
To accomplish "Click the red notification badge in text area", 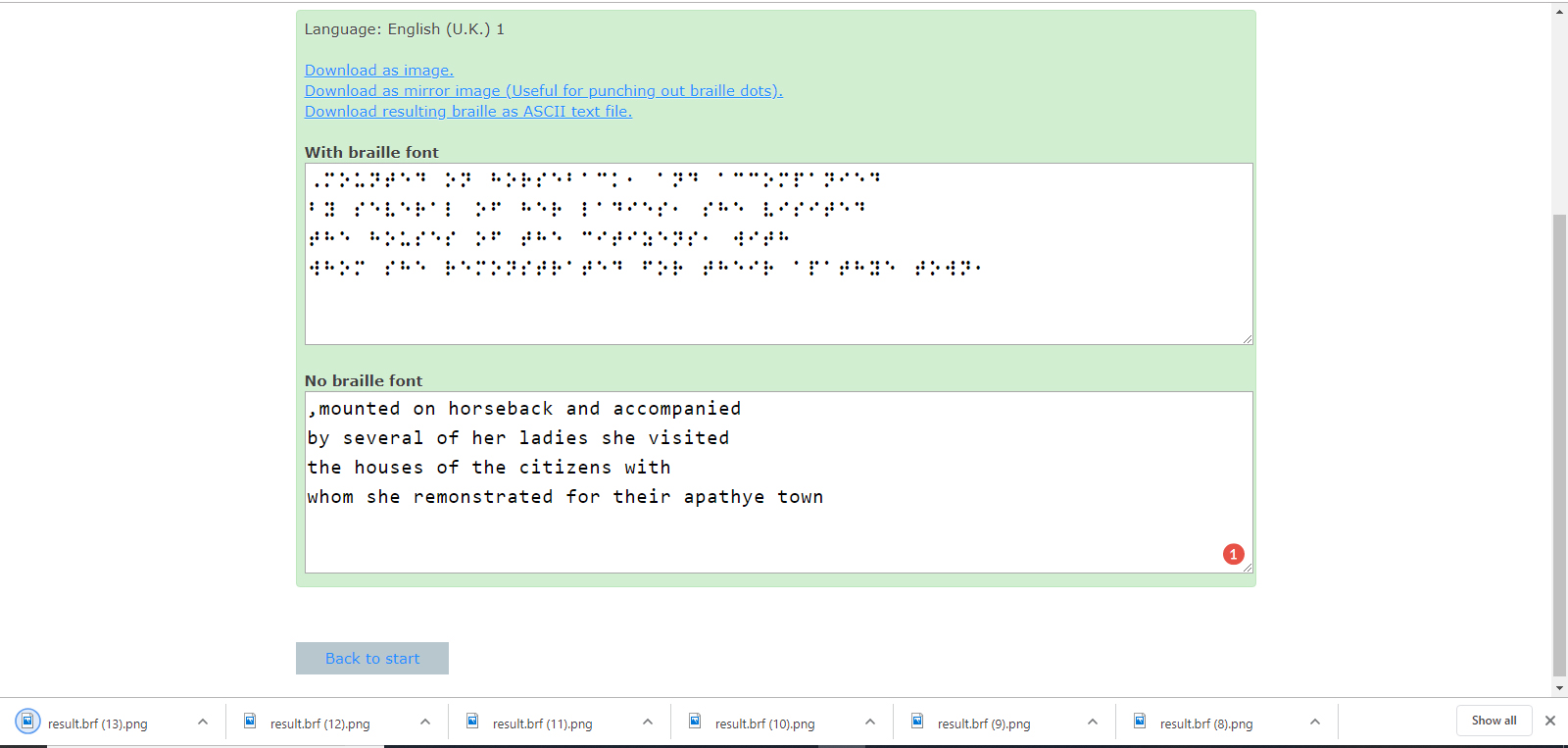I will (x=1233, y=555).
